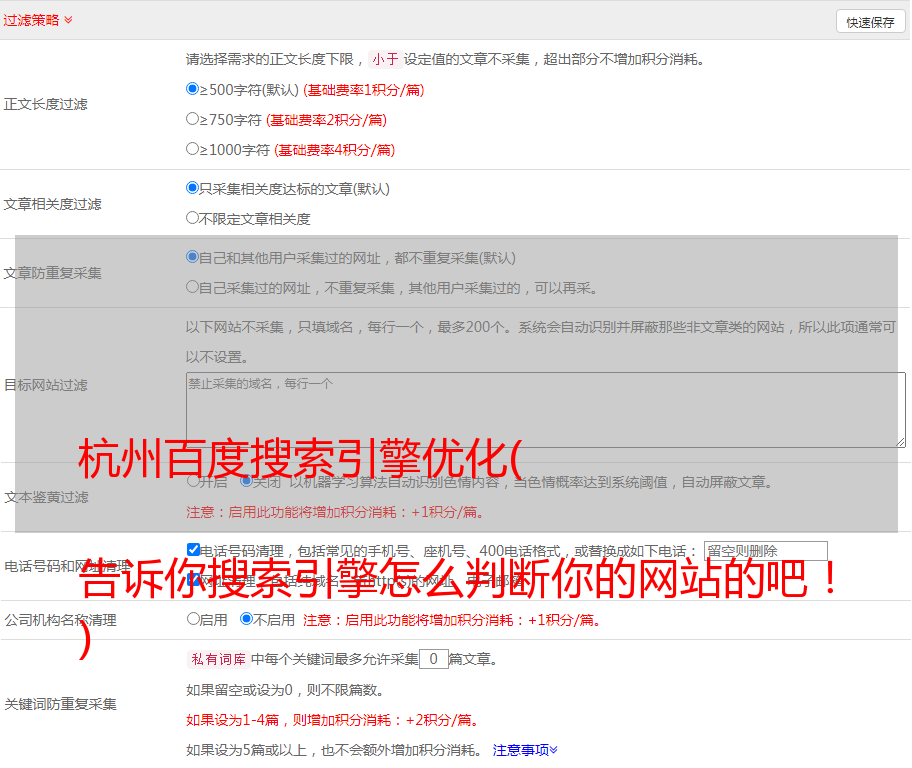Turn on 文本鉴黄过滤 with 开启 radio
The image size is (912, 768).
pos(193,481)
